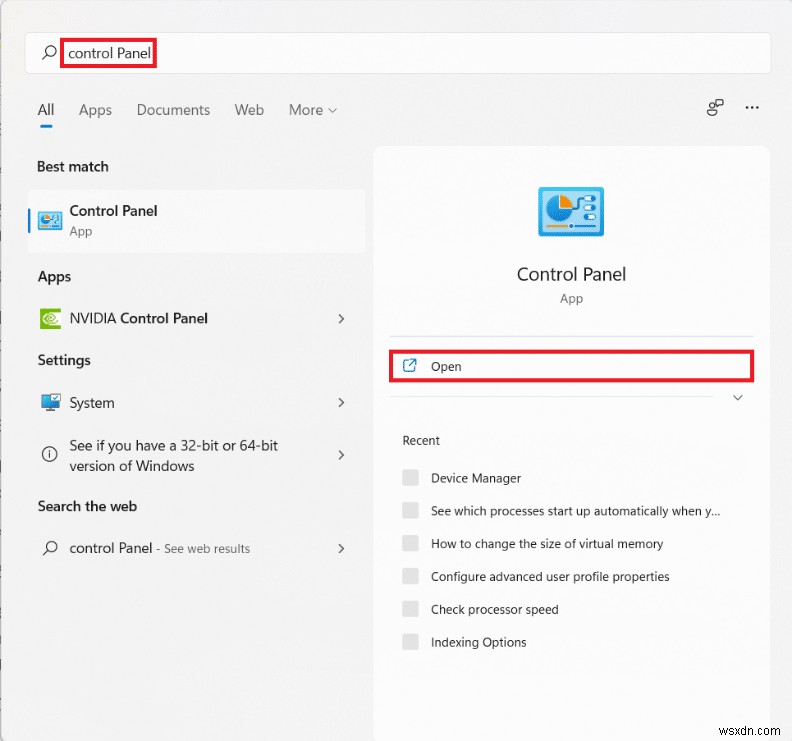Screen dimensions: 792x741
Task: Select the System settings result
Action: (x=196, y=403)
